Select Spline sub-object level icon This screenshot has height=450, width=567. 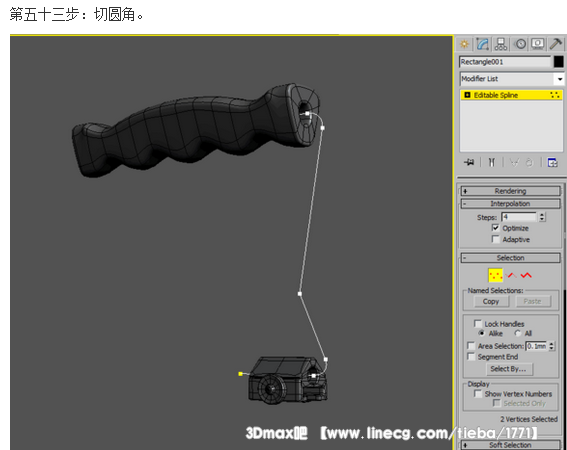click(526, 275)
